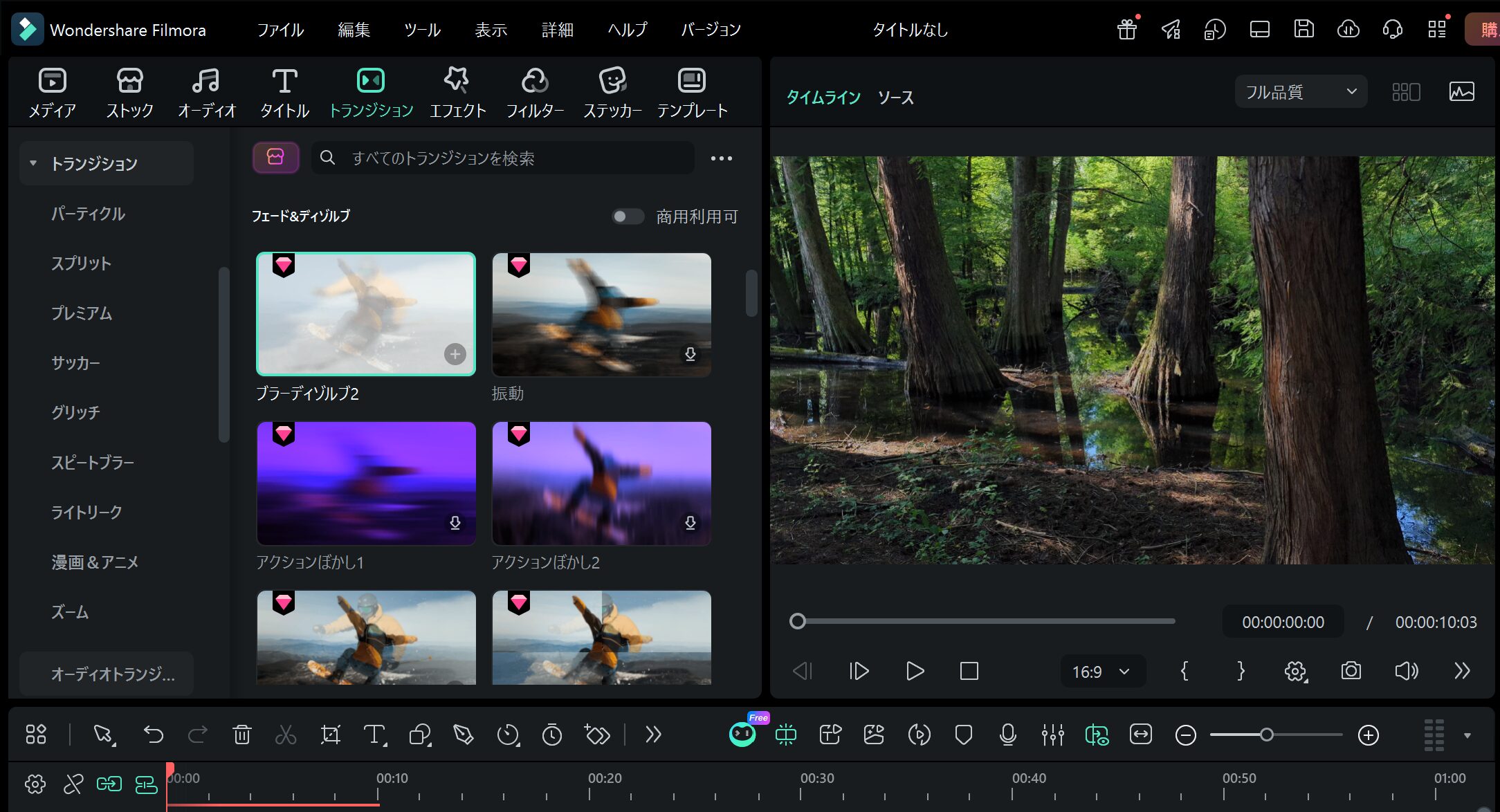
Task: Toggle the 商用利用可 switch
Action: click(627, 216)
